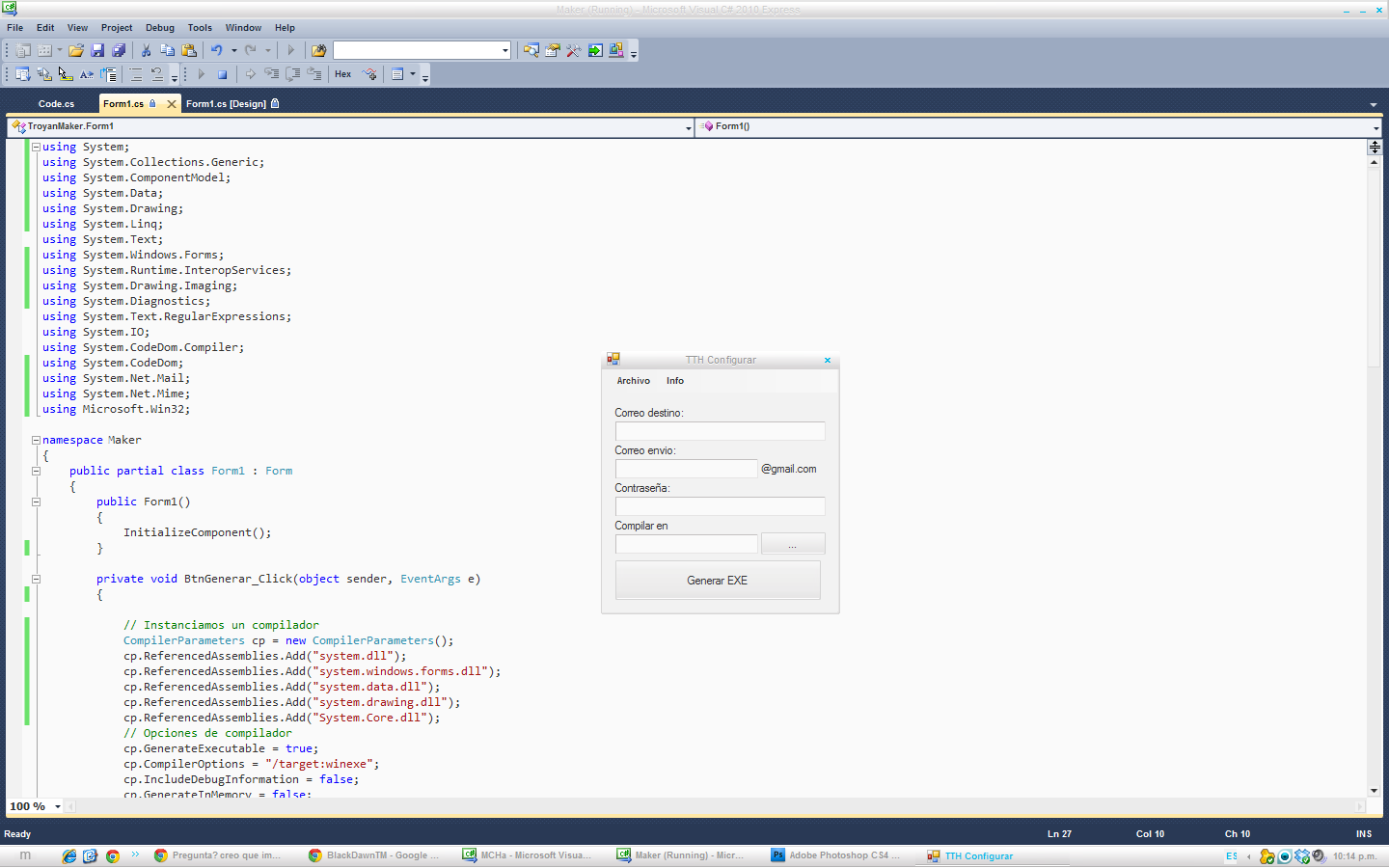
Task: Click the browse '...' button beside Compilar en
Action: pyautogui.click(x=793, y=544)
